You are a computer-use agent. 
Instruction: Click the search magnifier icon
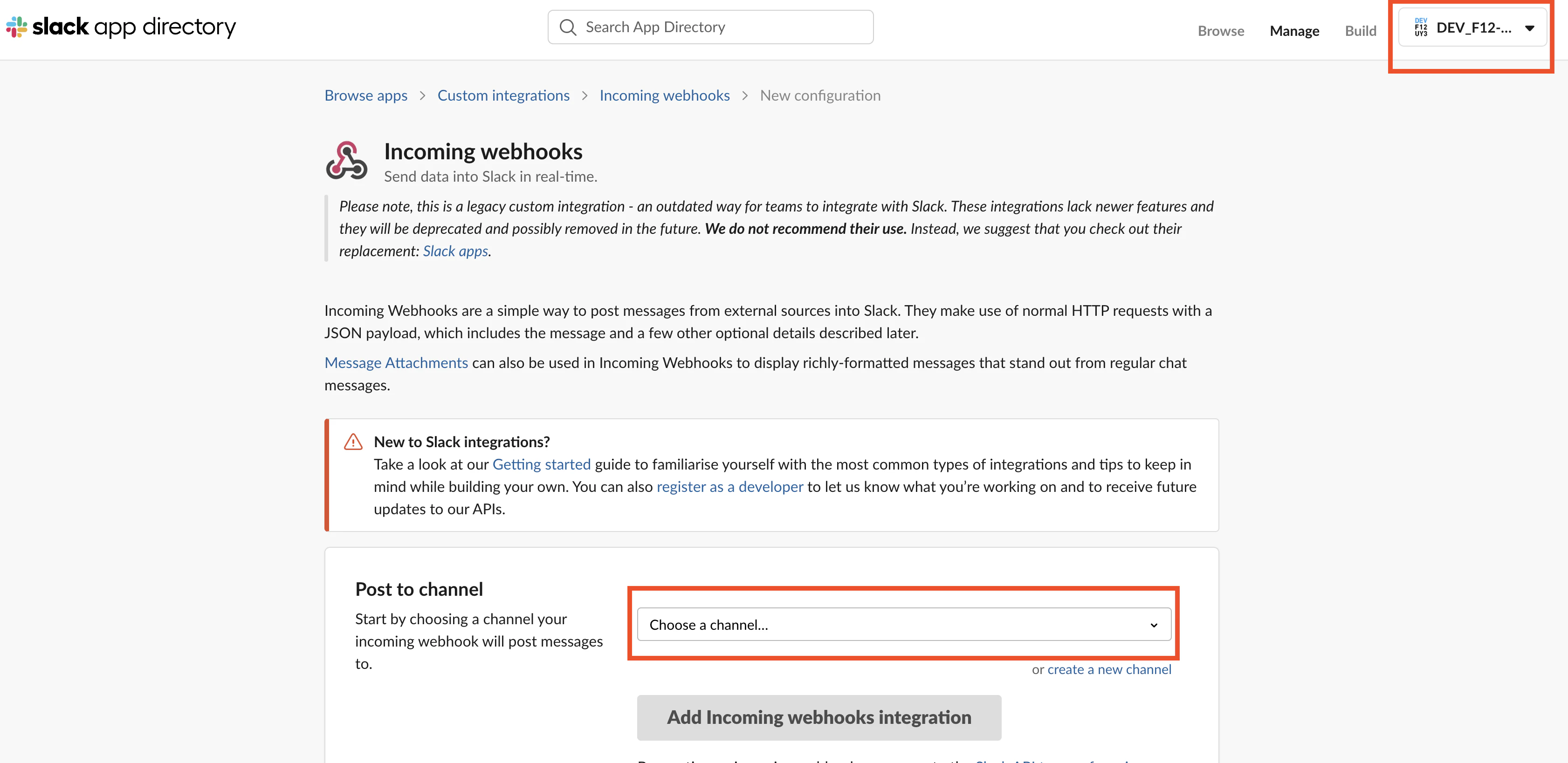(567, 27)
